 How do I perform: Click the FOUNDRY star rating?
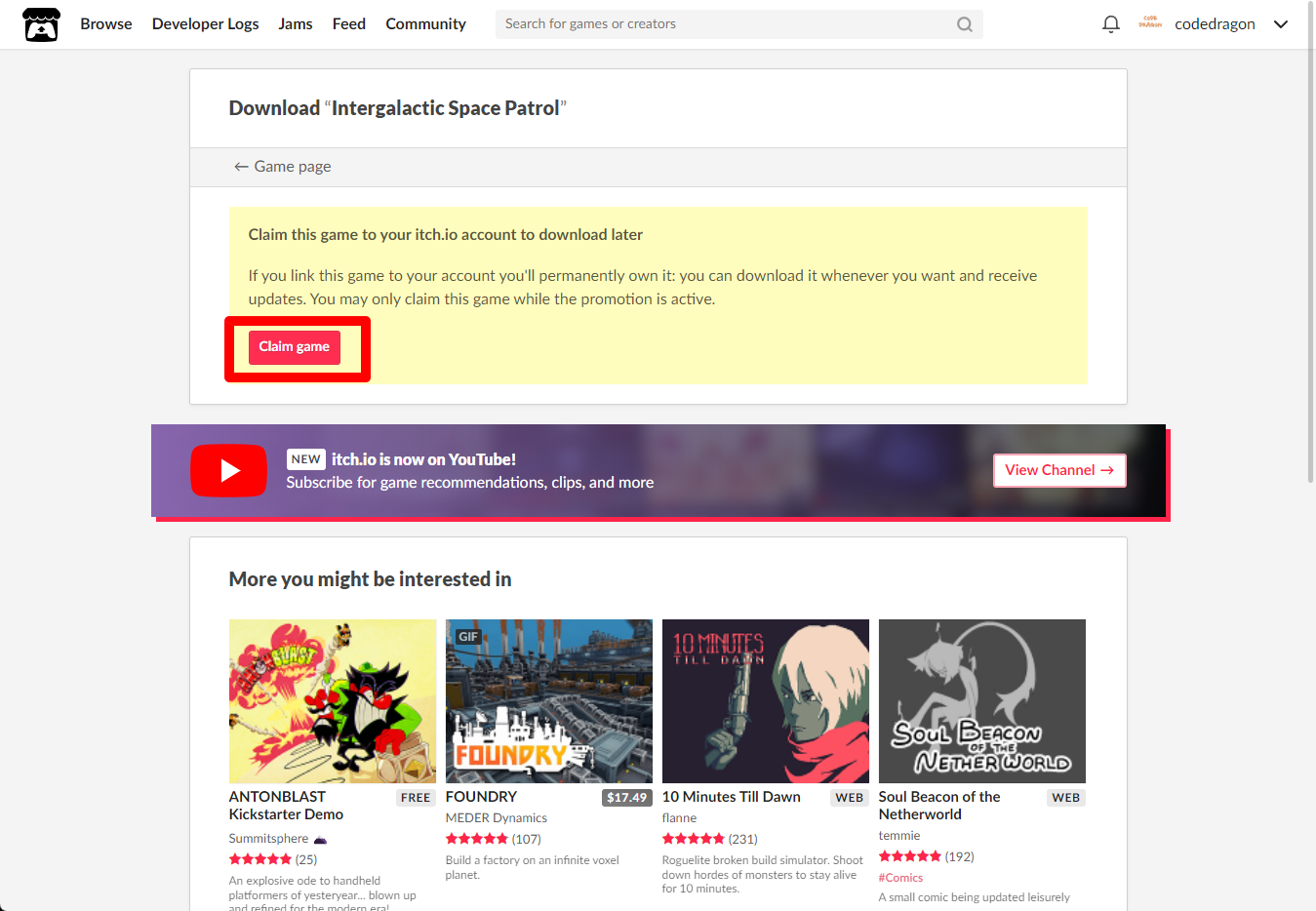click(x=477, y=839)
